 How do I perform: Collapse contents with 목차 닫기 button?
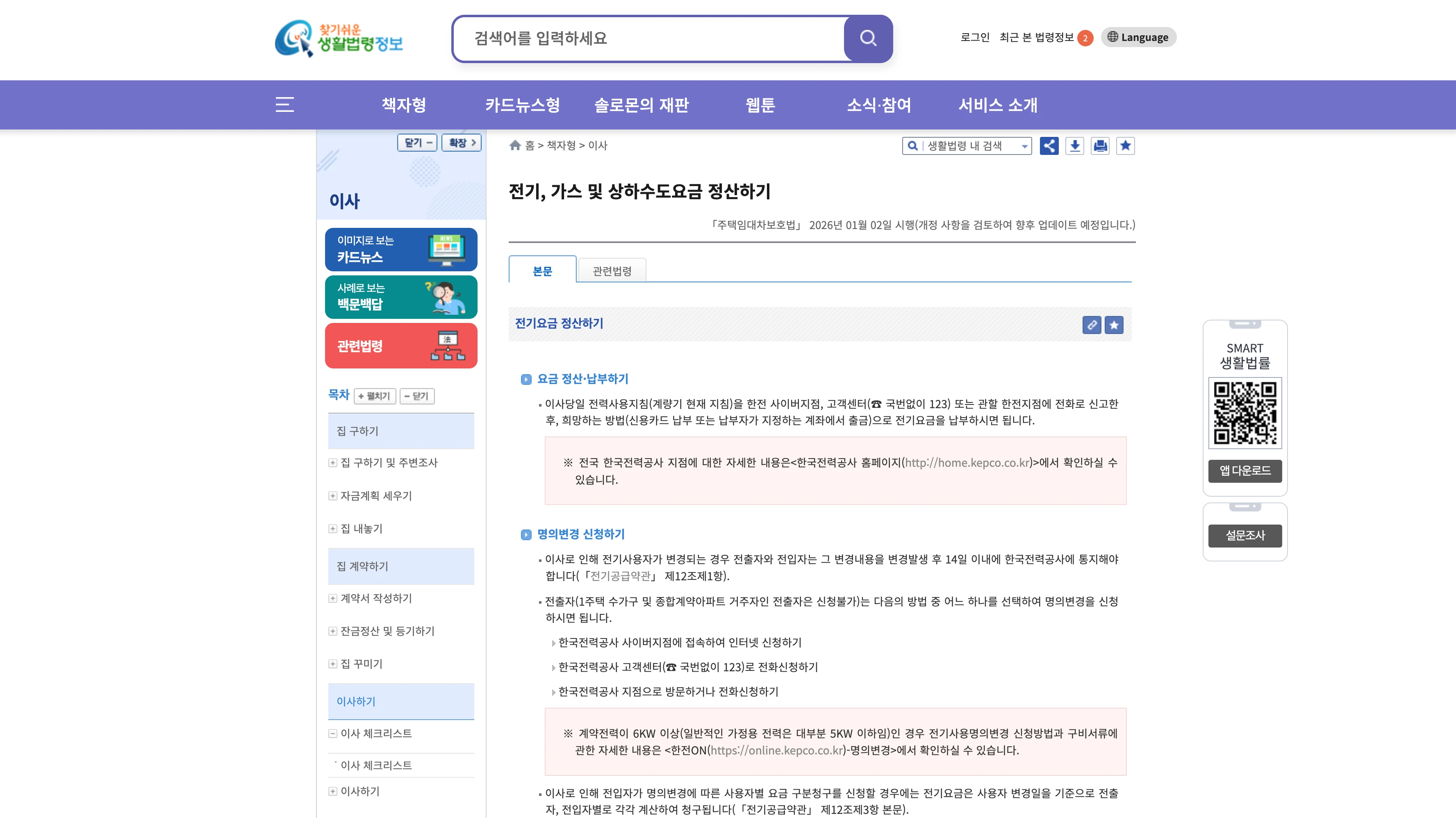416,396
